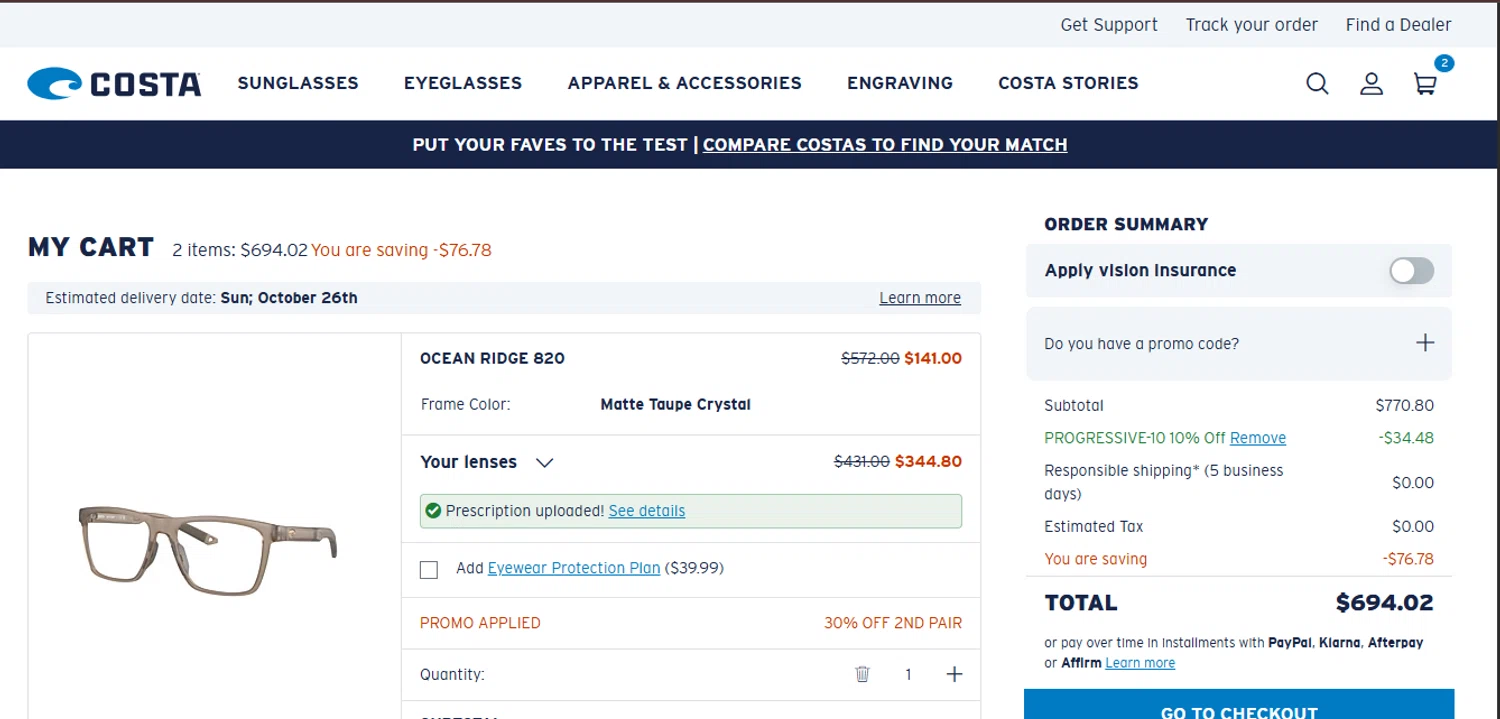Open Sunglasses menu
Screen dimensions: 1500x719
coord(298,83)
